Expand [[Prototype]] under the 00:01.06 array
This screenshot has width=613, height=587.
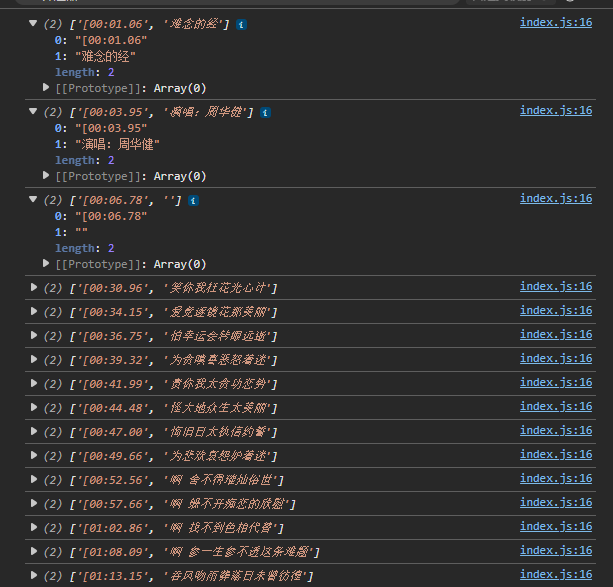point(46,87)
